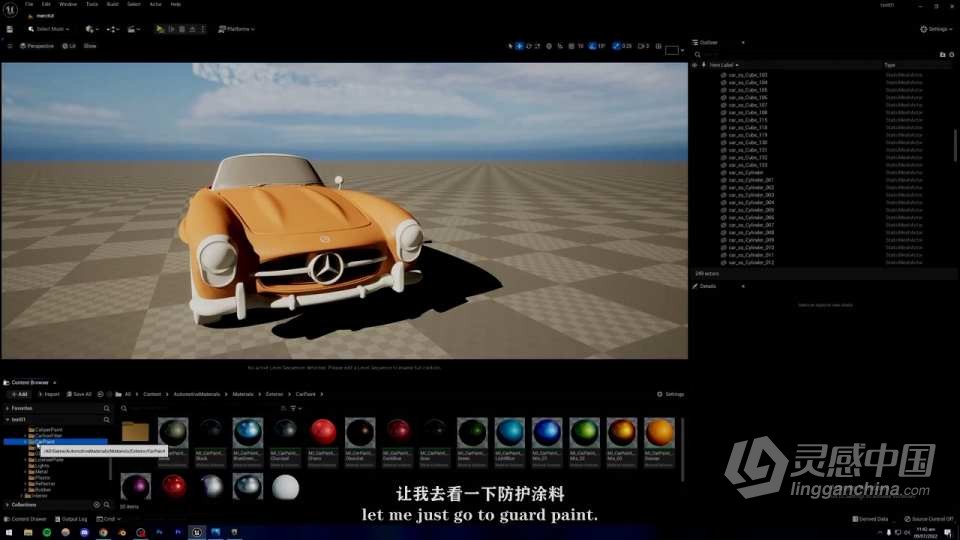The image size is (960, 540).
Task: Toggle Outliner pin column header
Action: click(x=703, y=65)
